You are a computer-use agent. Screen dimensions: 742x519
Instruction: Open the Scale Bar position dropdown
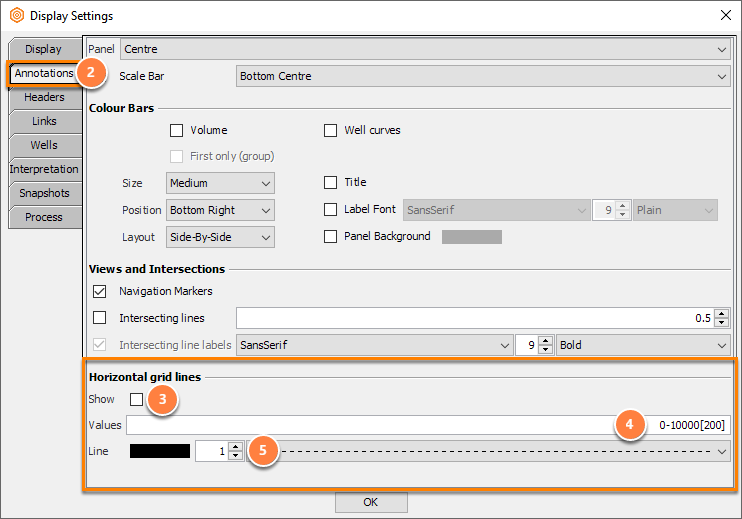click(483, 76)
